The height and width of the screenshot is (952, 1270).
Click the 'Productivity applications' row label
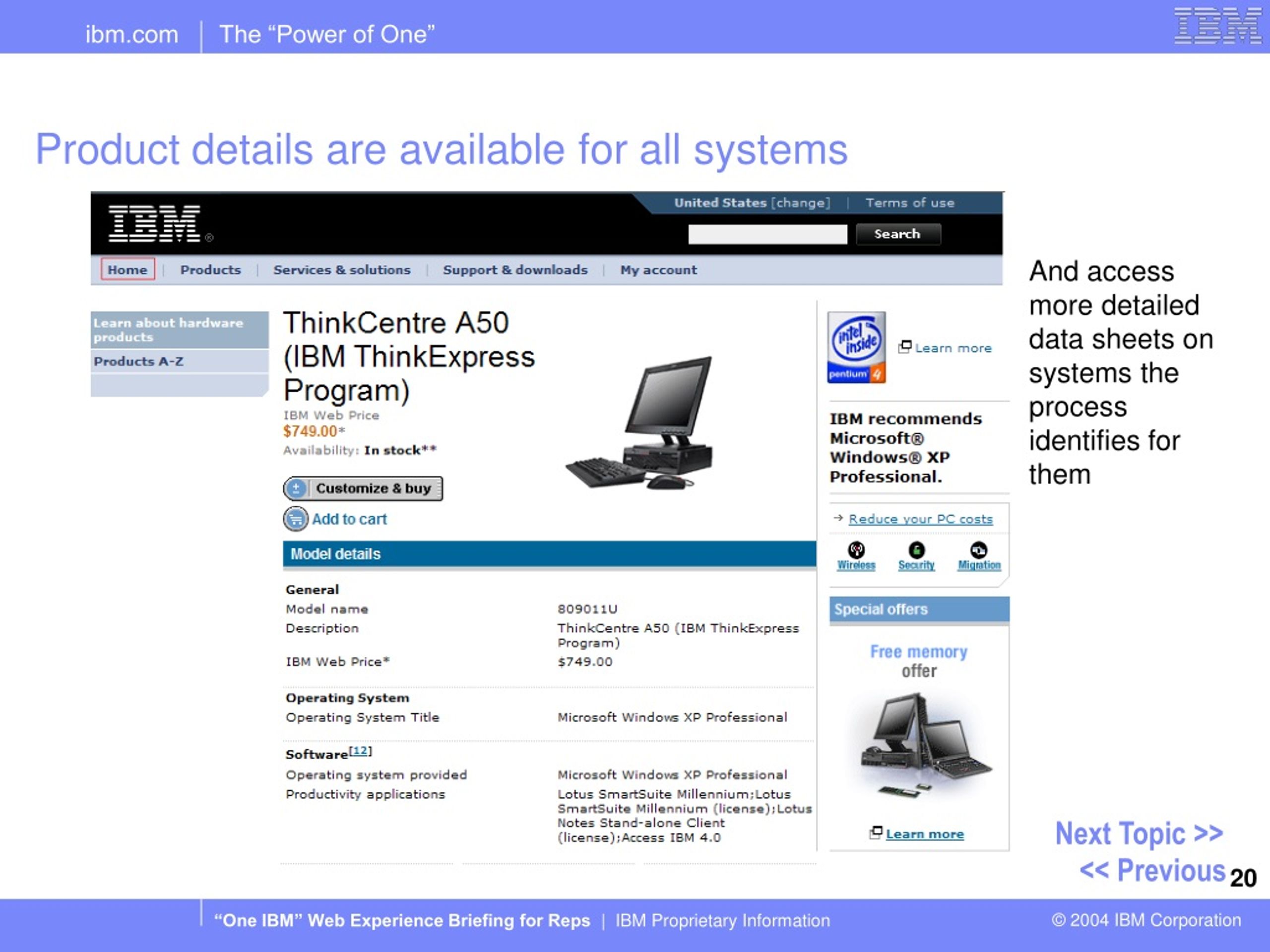pos(365,794)
